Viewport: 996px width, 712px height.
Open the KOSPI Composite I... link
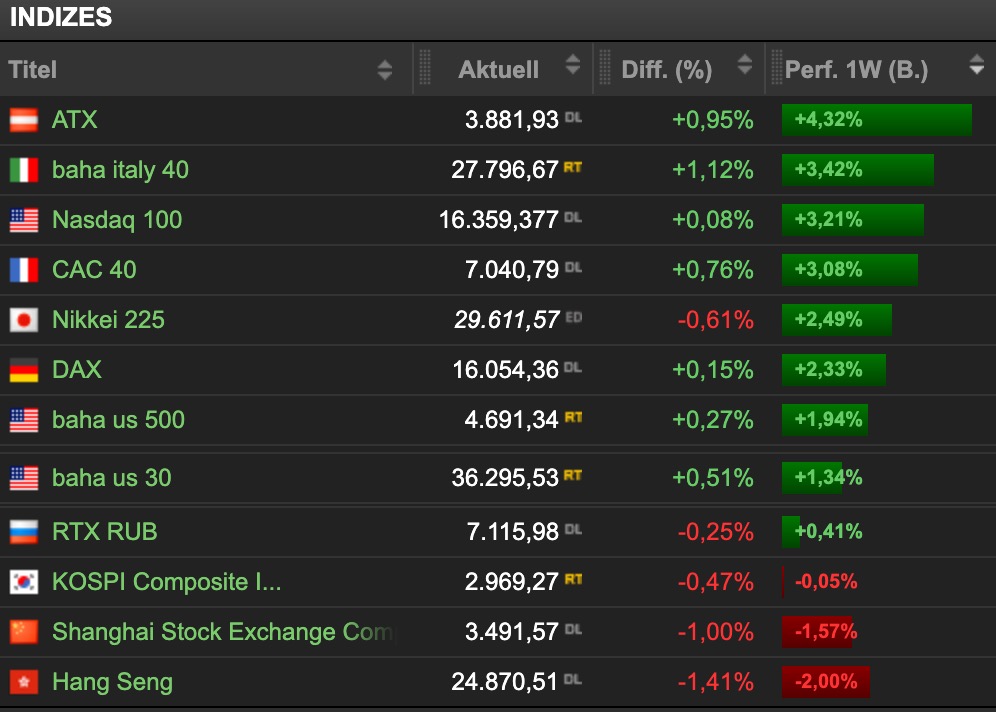[x=166, y=582]
